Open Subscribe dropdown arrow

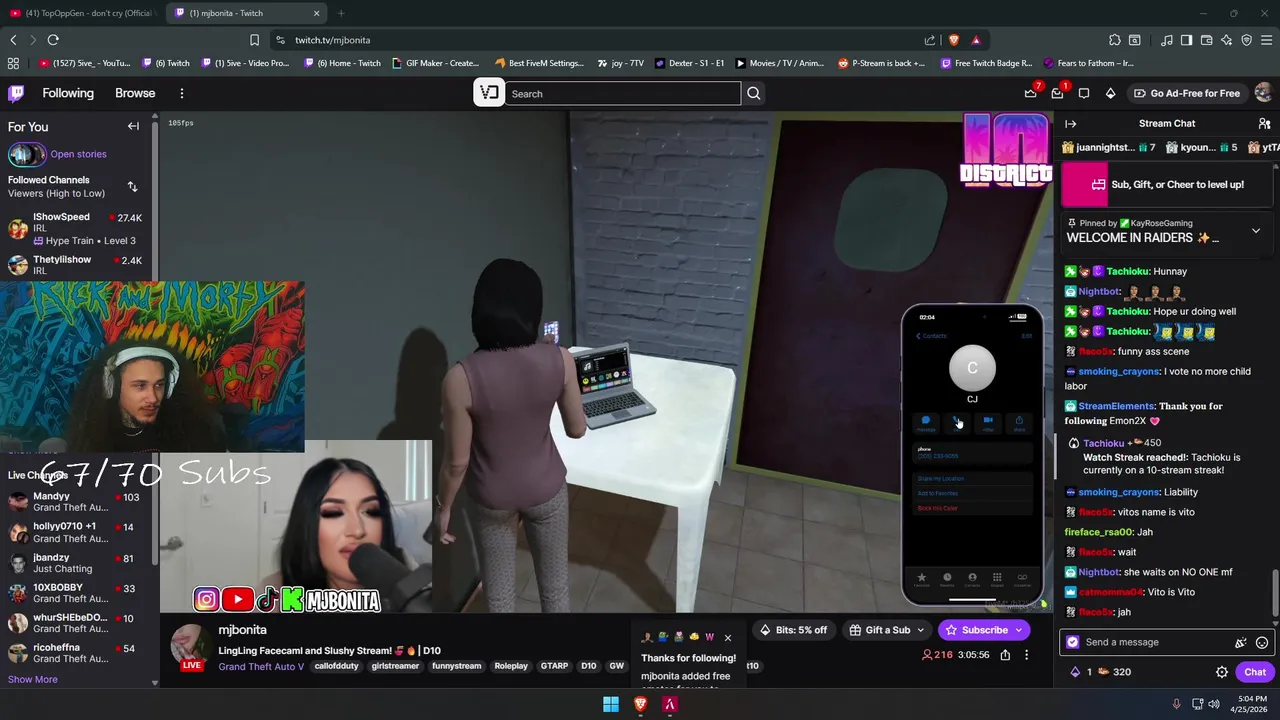(x=1018, y=630)
